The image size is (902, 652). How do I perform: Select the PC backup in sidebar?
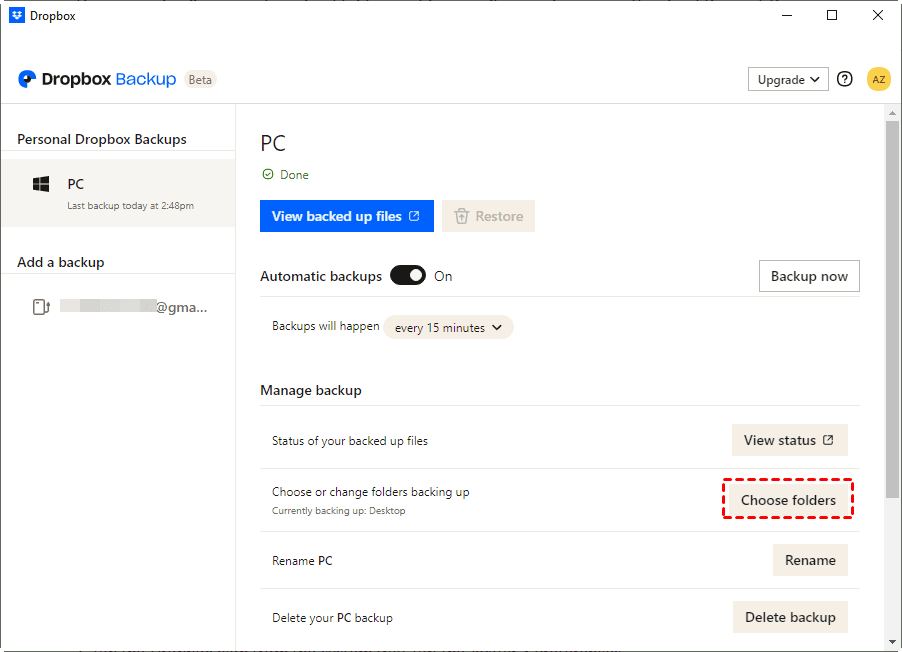[x=117, y=192]
